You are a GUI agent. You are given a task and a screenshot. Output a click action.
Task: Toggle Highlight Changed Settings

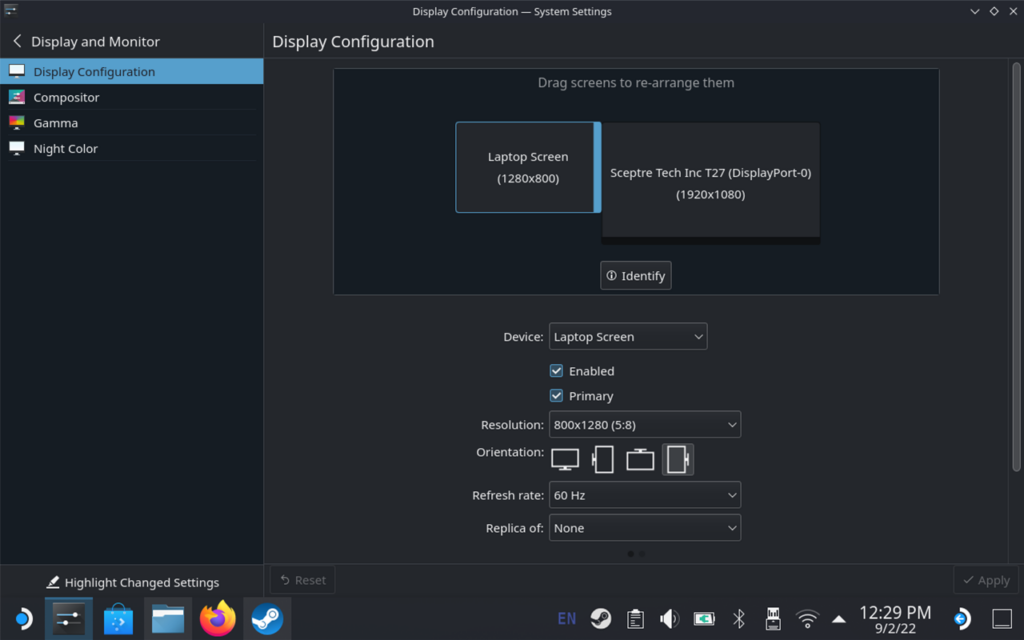[x=132, y=582]
